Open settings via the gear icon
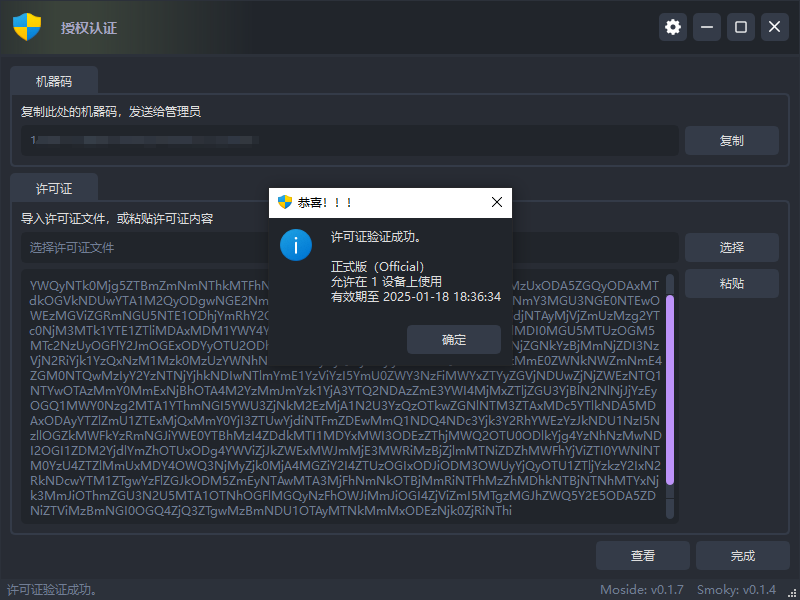Viewport: 800px width, 600px height. (673, 27)
